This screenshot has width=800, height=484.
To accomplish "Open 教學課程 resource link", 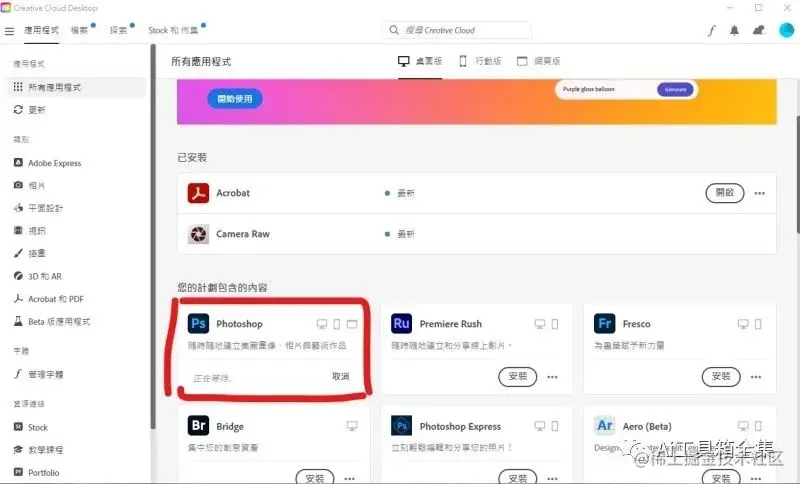I will pyautogui.click(x=39, y=450).
